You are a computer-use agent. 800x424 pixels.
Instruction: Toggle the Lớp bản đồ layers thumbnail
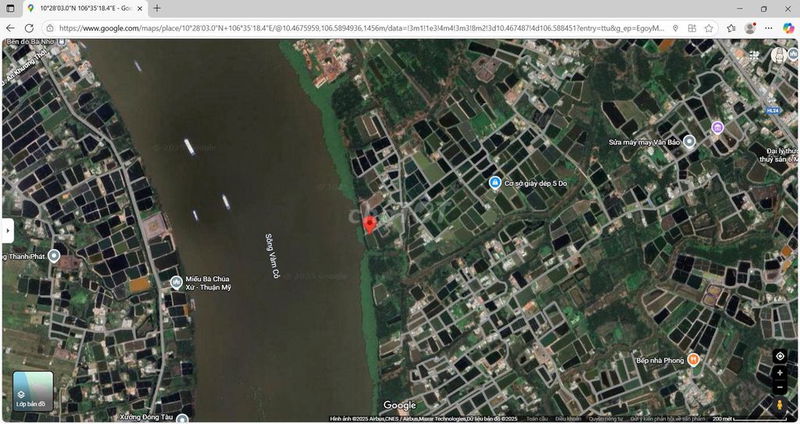[x=33, y=391]
